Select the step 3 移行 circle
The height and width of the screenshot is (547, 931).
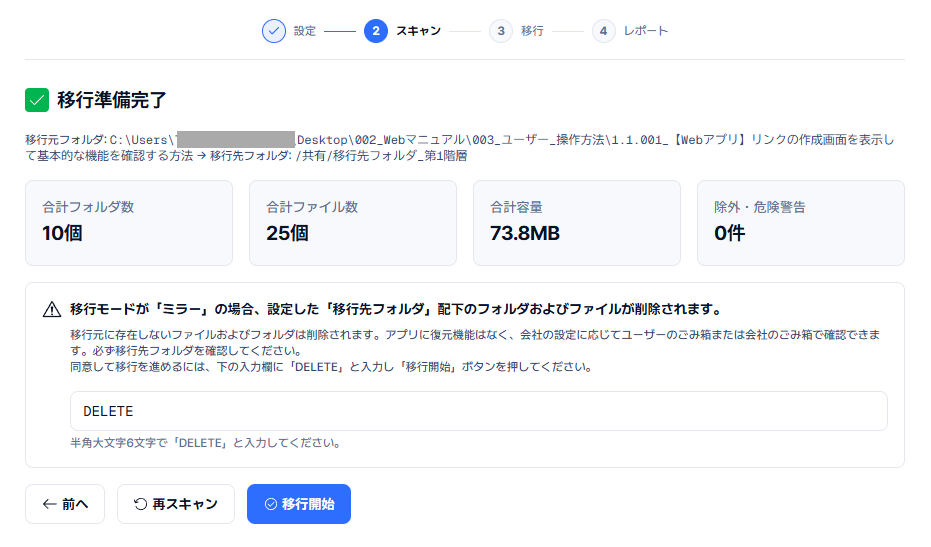point(501,31)
